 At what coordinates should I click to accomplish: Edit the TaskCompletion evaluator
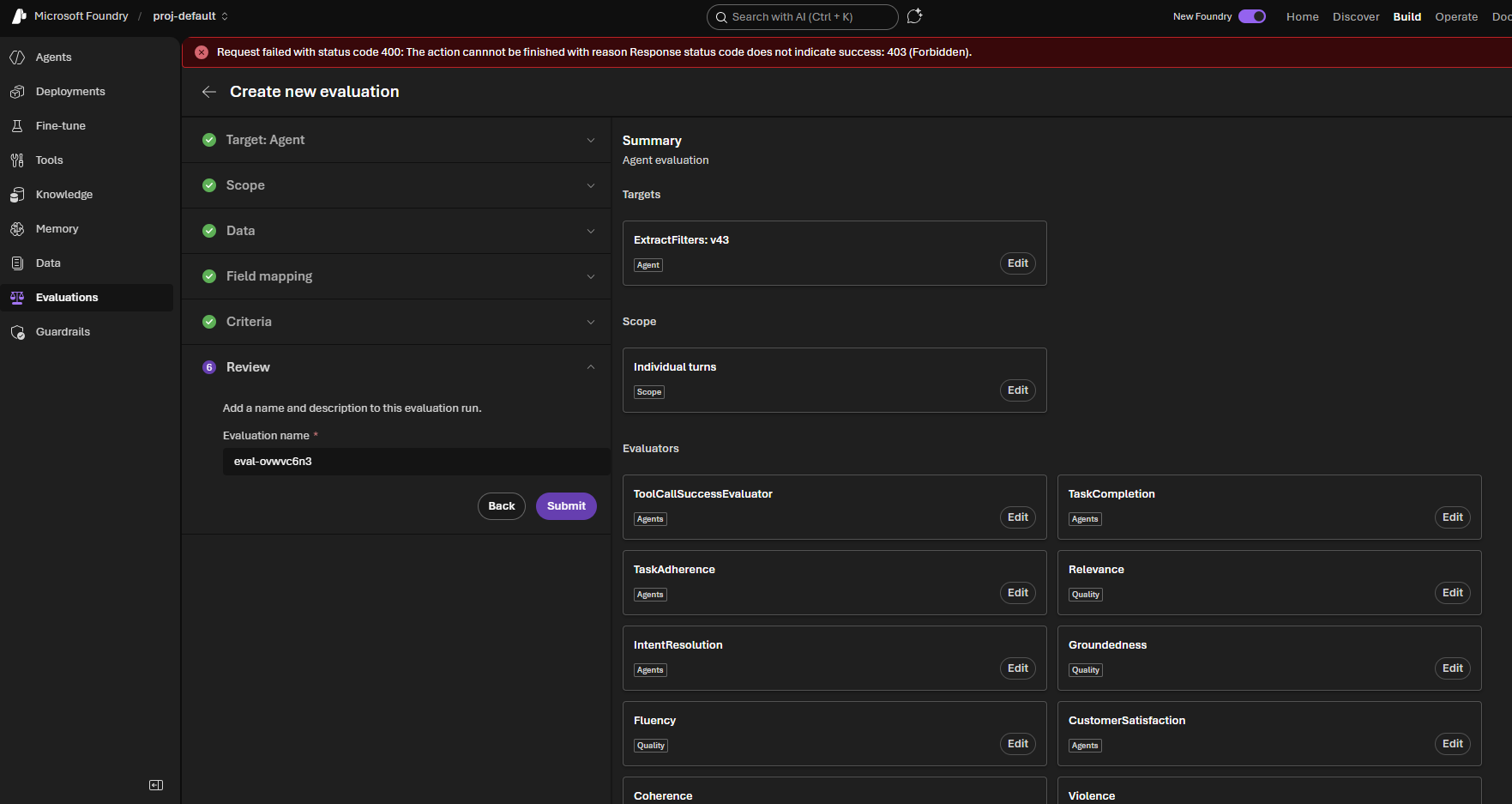click(1453, 517)
